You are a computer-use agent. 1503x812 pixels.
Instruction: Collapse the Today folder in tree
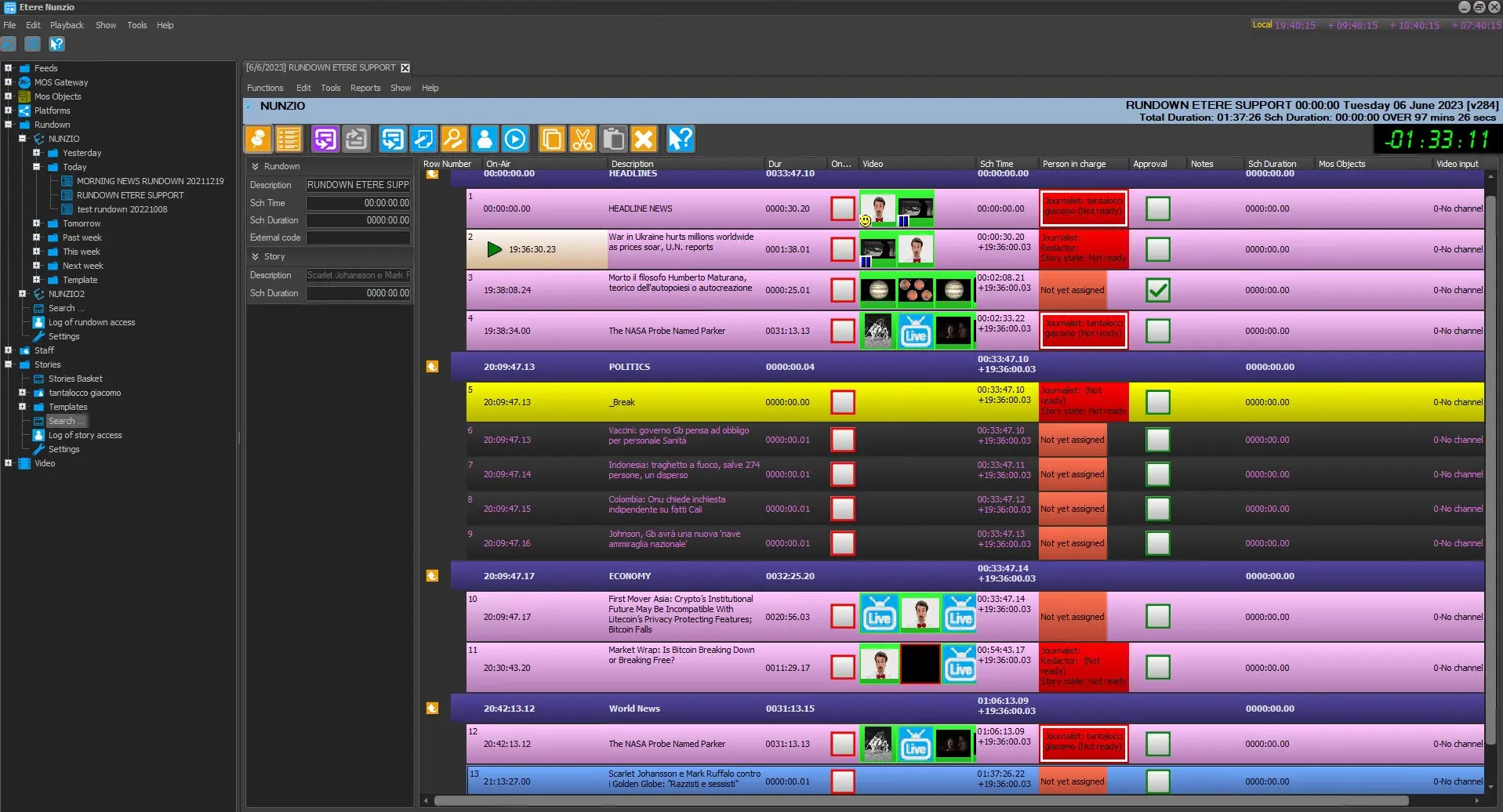[x=37, y=167]
